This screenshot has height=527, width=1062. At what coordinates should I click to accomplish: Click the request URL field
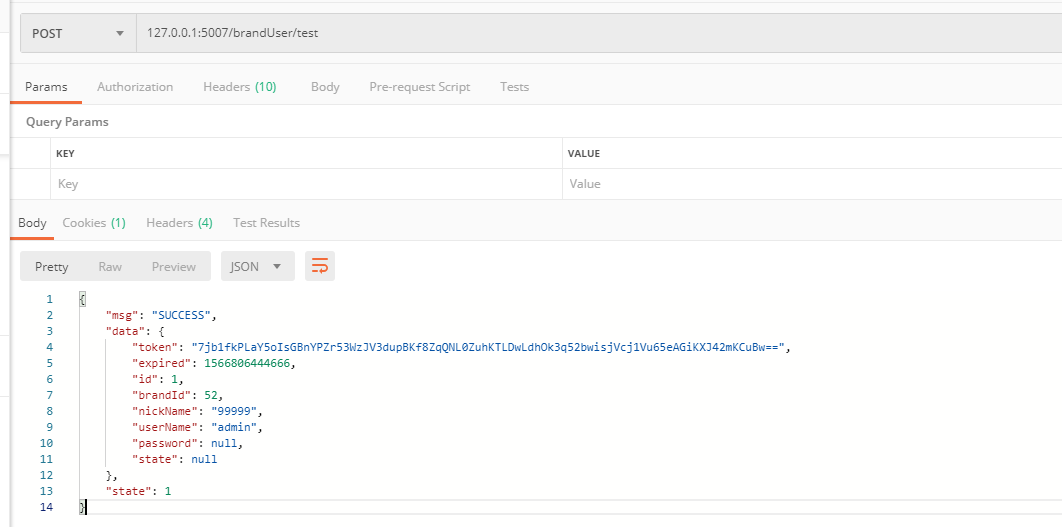point(599,33)
